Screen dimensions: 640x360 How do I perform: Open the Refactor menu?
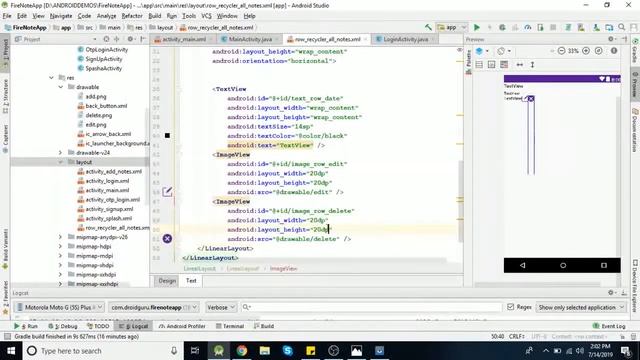tap(132, 16)
